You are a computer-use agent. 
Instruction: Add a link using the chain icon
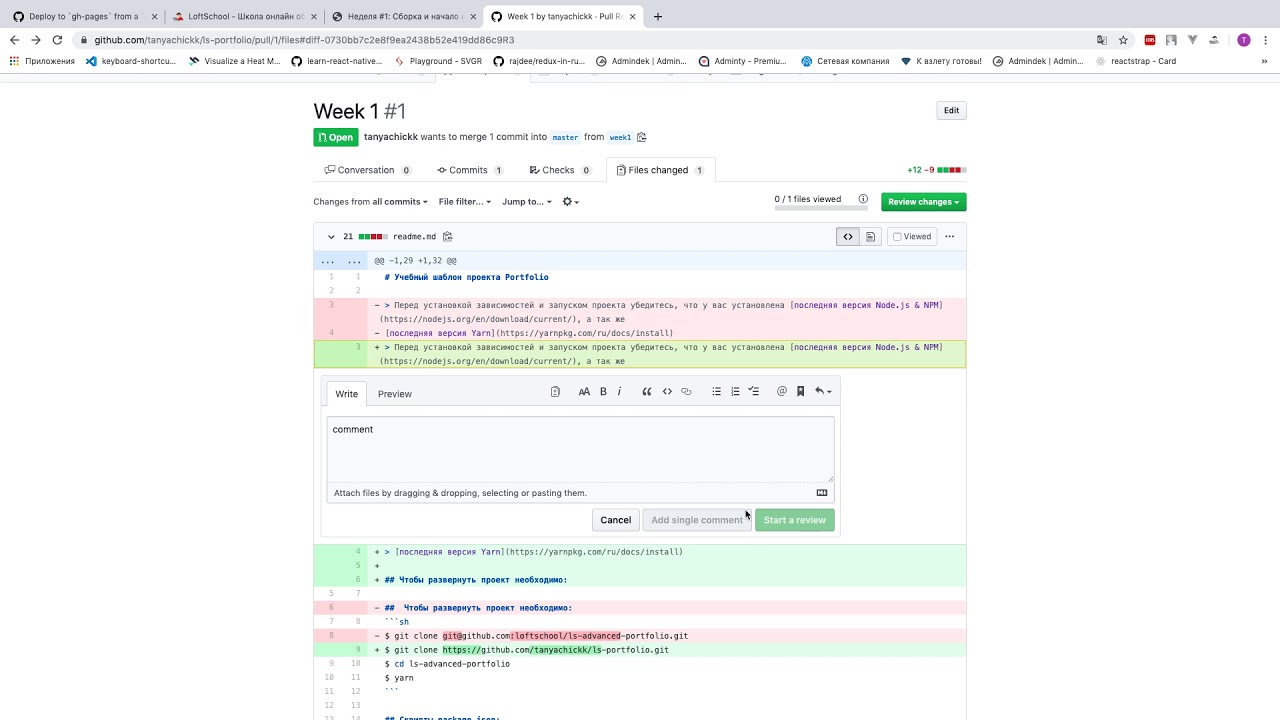click(686, 392)
